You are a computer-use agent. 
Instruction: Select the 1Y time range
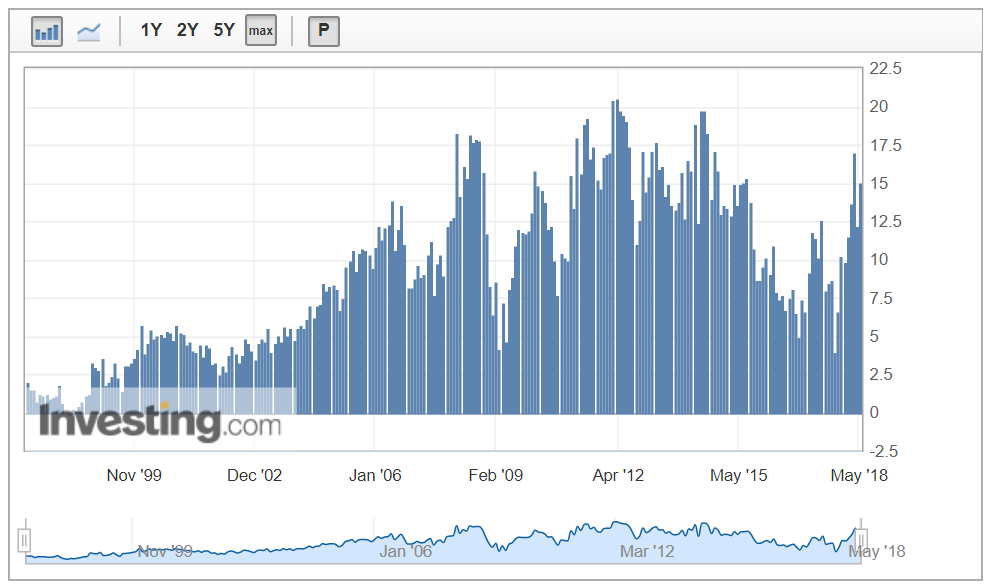point(151,30)
